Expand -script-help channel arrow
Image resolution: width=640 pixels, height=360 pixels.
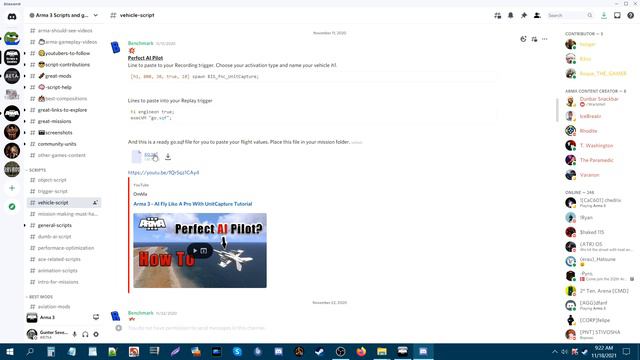(25, 87)
